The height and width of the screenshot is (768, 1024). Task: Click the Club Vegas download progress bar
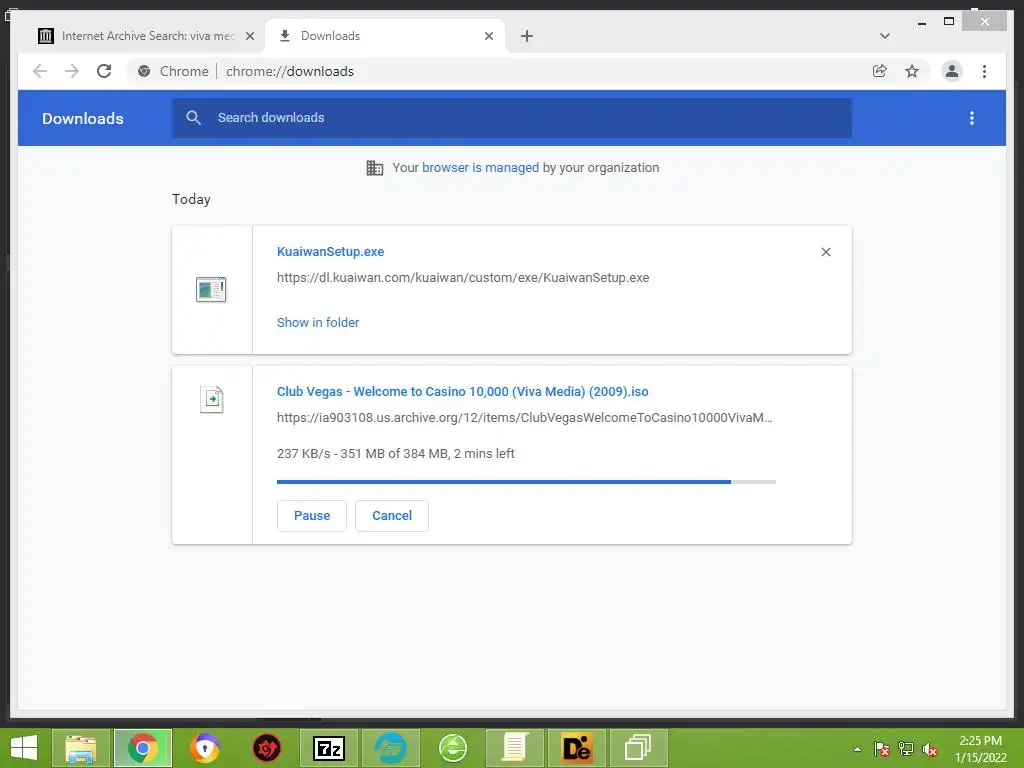(x=526, y=482)
